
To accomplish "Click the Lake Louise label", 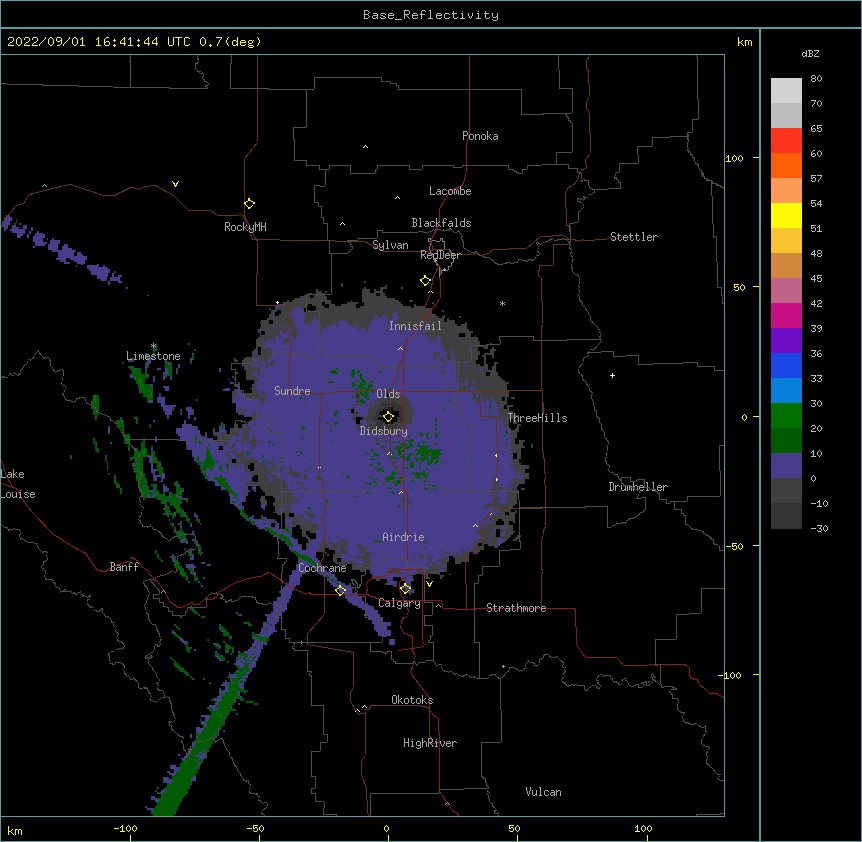I will [x=18, y=484].
